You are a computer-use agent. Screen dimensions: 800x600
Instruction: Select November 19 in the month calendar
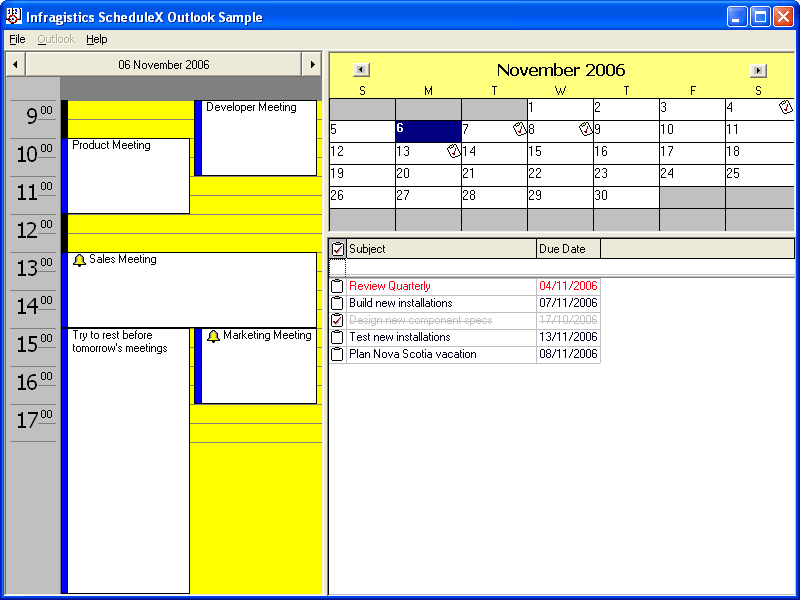(x=362, y=175)
